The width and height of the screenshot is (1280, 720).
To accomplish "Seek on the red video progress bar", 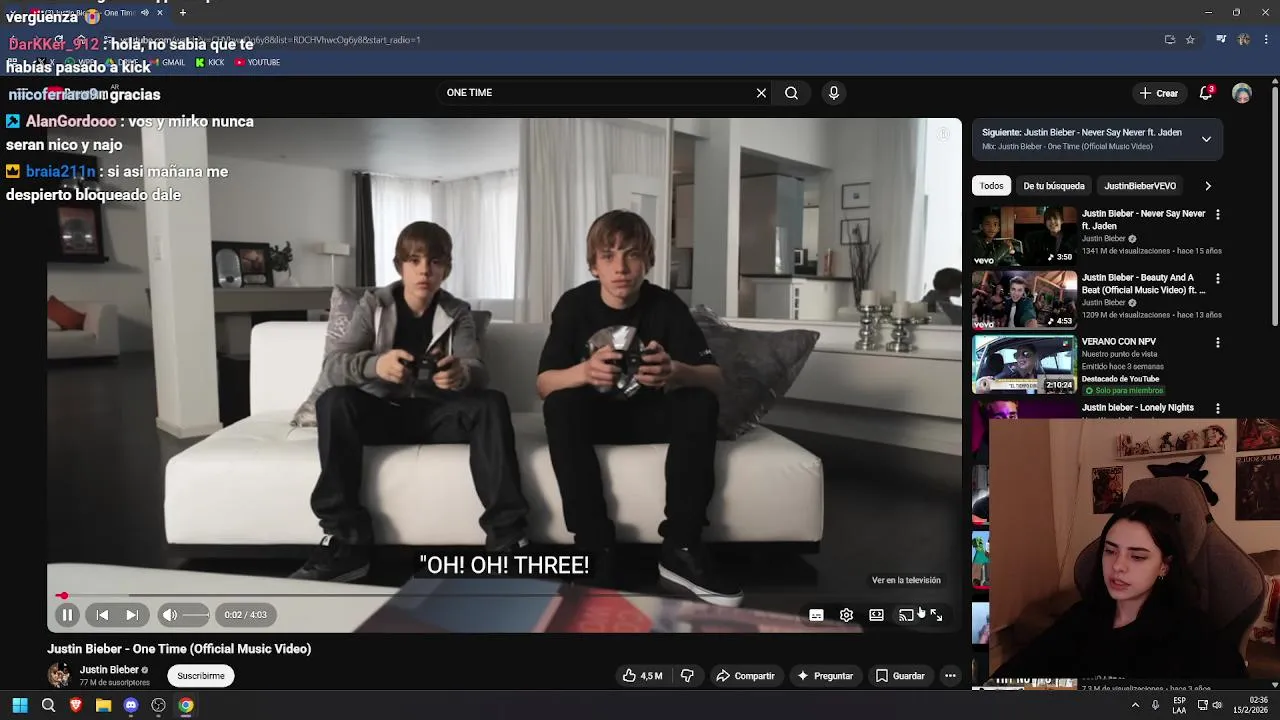I will [x=505, y=595].
